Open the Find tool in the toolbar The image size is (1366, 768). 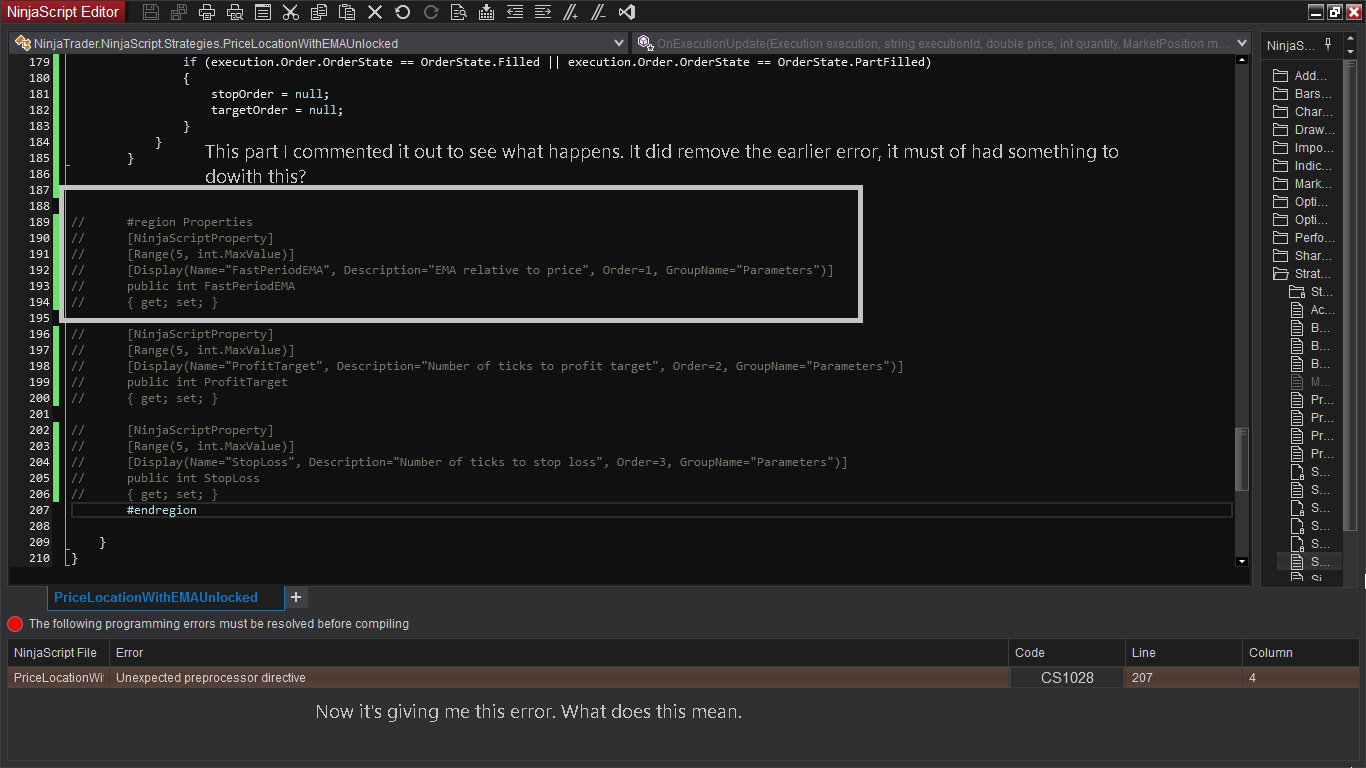click(x=459, y=12)
